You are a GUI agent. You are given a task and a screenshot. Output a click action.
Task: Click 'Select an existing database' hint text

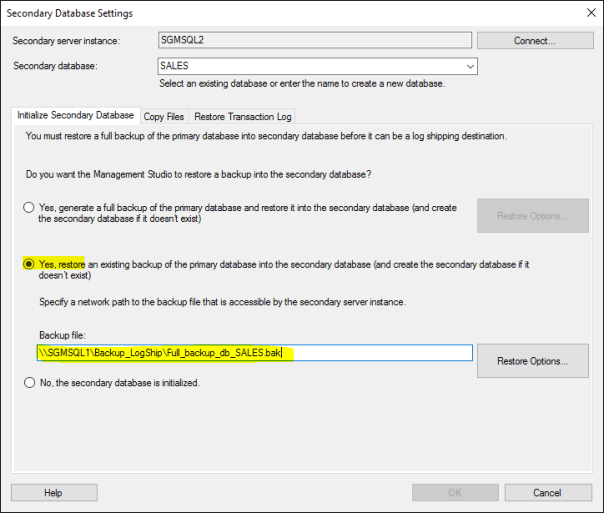click(x=302, y=84)
